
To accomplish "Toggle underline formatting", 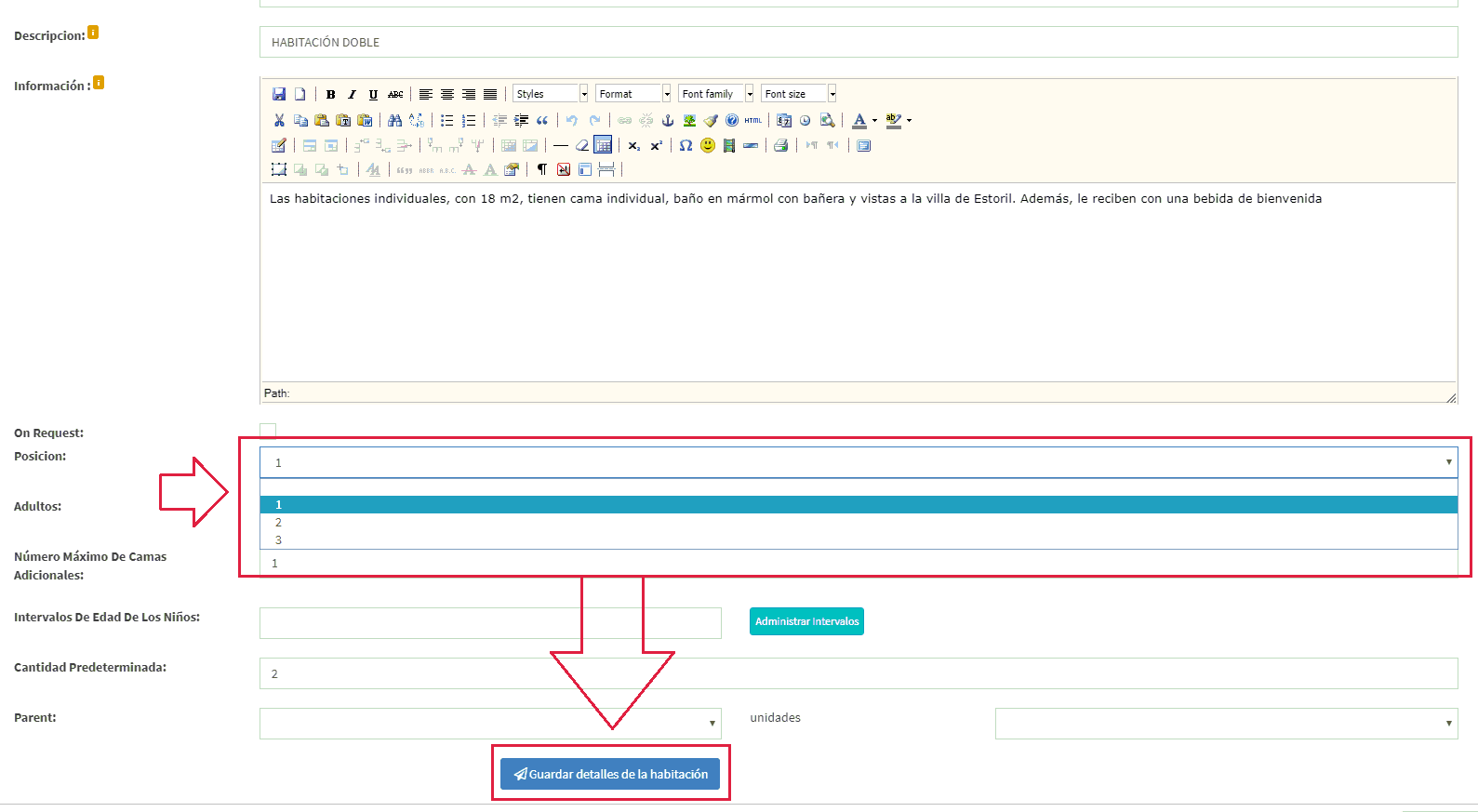I will (x=373, y=94).
